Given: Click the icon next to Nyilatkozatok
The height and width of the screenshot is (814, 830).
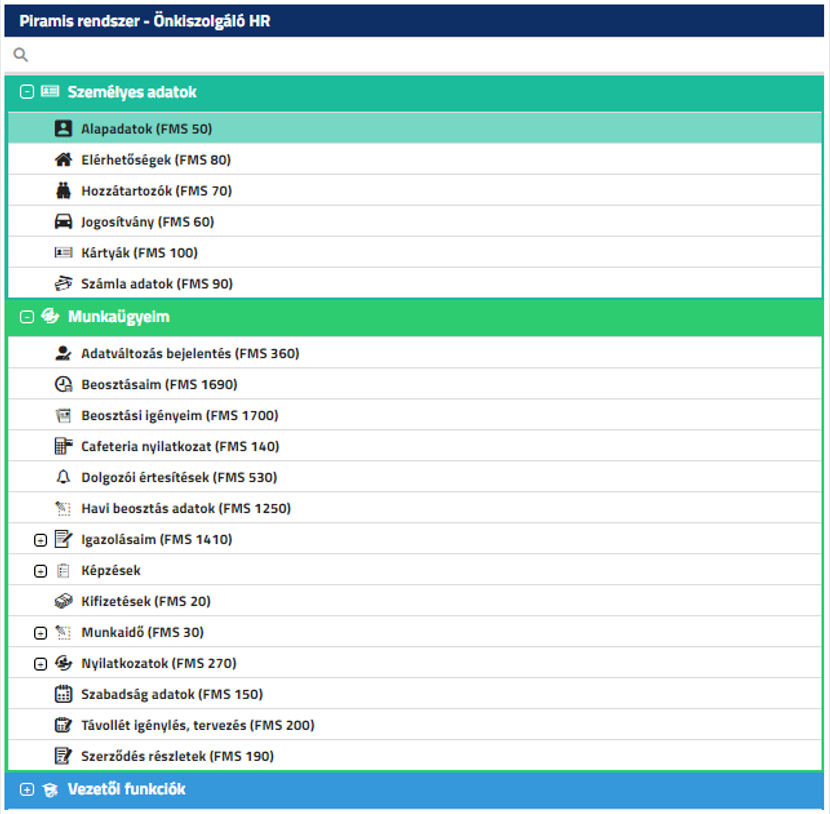Looking at the screenshot, I should [63, 663].
